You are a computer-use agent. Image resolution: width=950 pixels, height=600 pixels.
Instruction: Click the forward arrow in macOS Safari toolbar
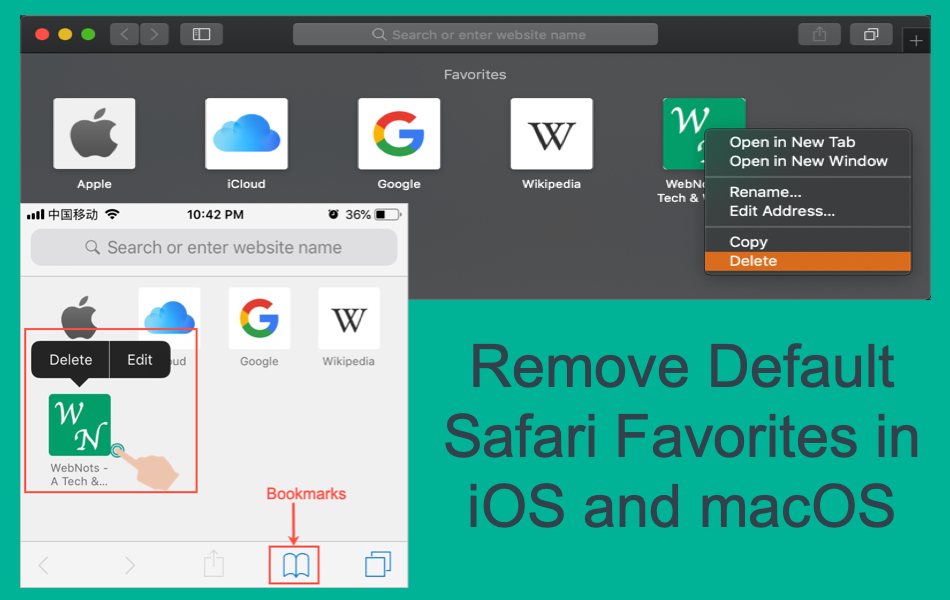154,34
